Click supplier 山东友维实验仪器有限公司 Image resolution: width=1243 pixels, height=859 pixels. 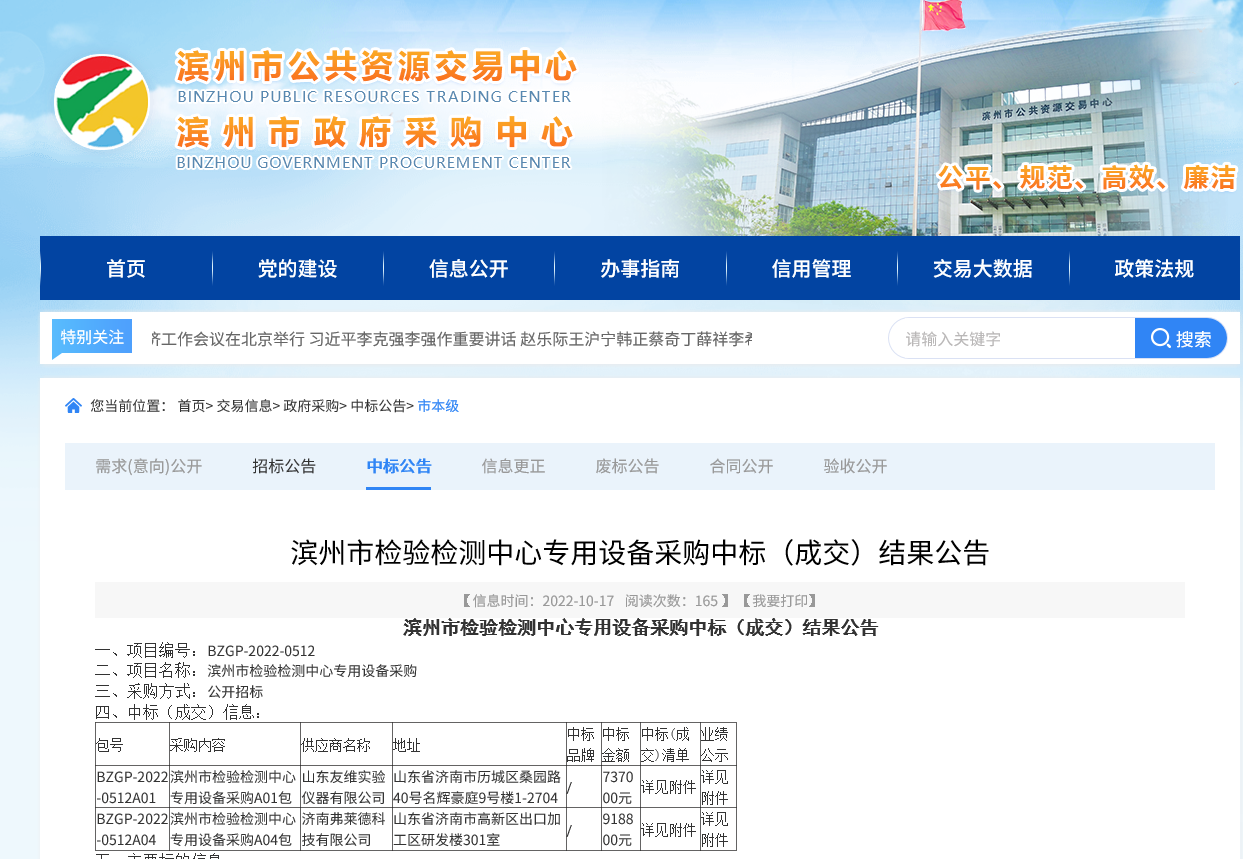tap(346, 787)
